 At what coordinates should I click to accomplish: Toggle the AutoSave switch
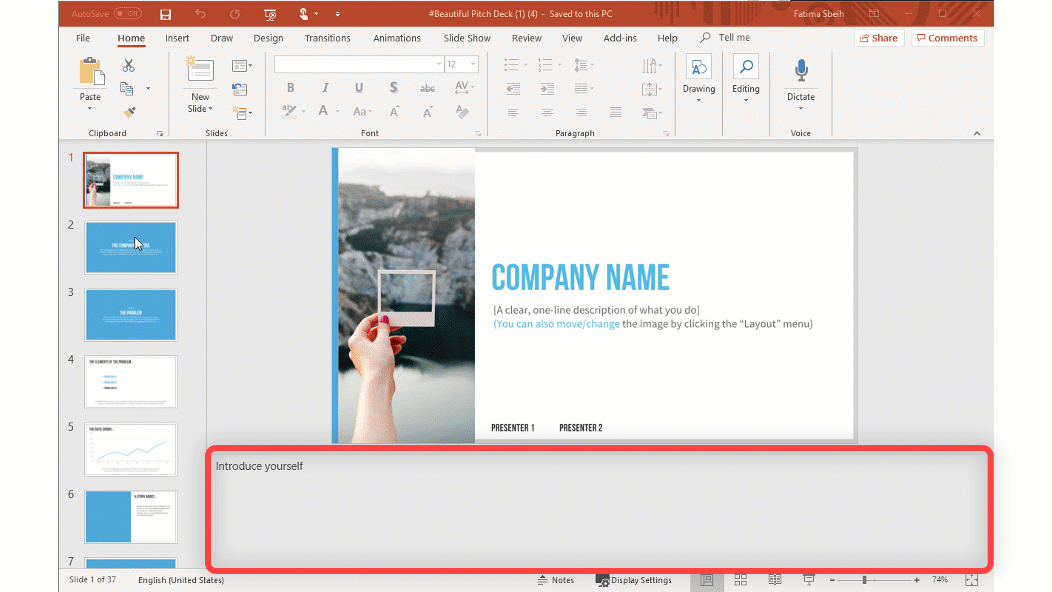click(x=127, y=14)
